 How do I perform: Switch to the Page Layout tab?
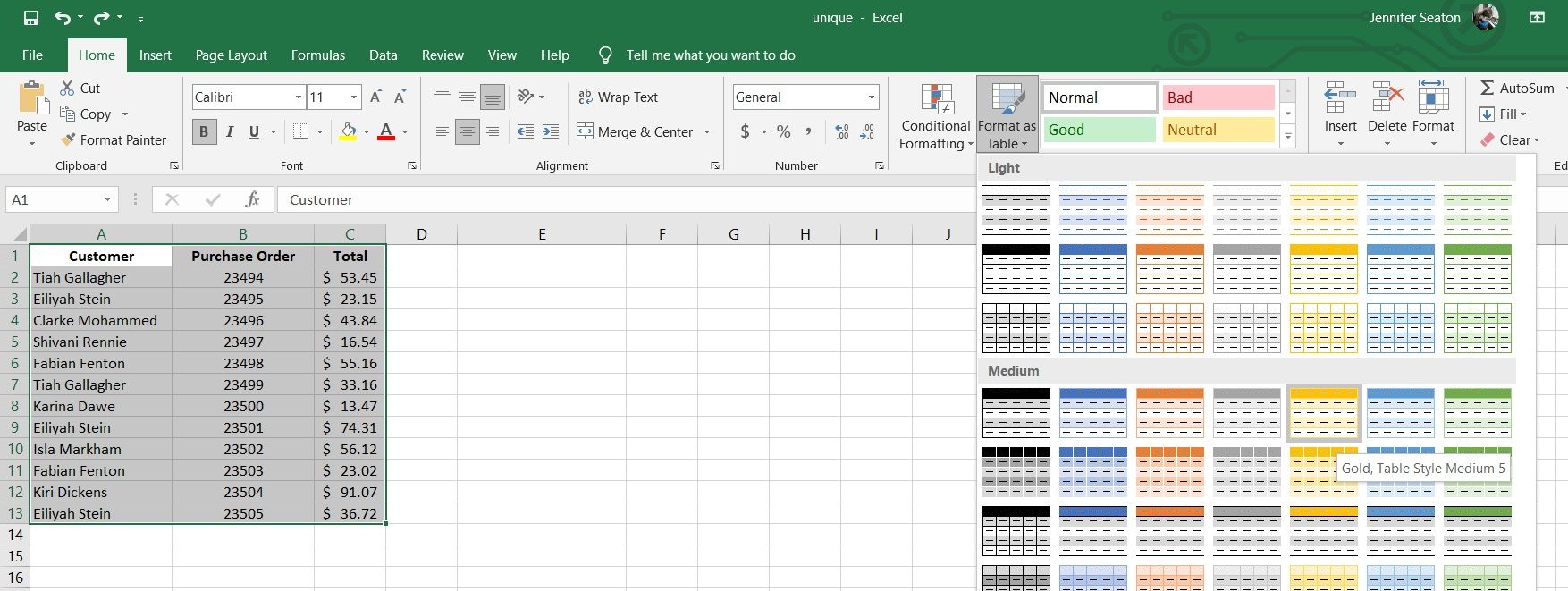(231, 55)
